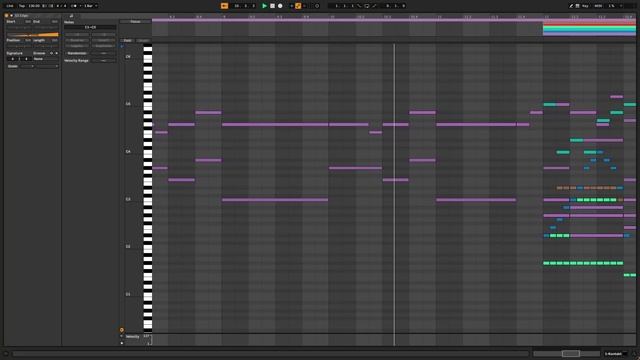Click the loop start position field
Screen dimensions: 640x360
[x=343, y=6]
